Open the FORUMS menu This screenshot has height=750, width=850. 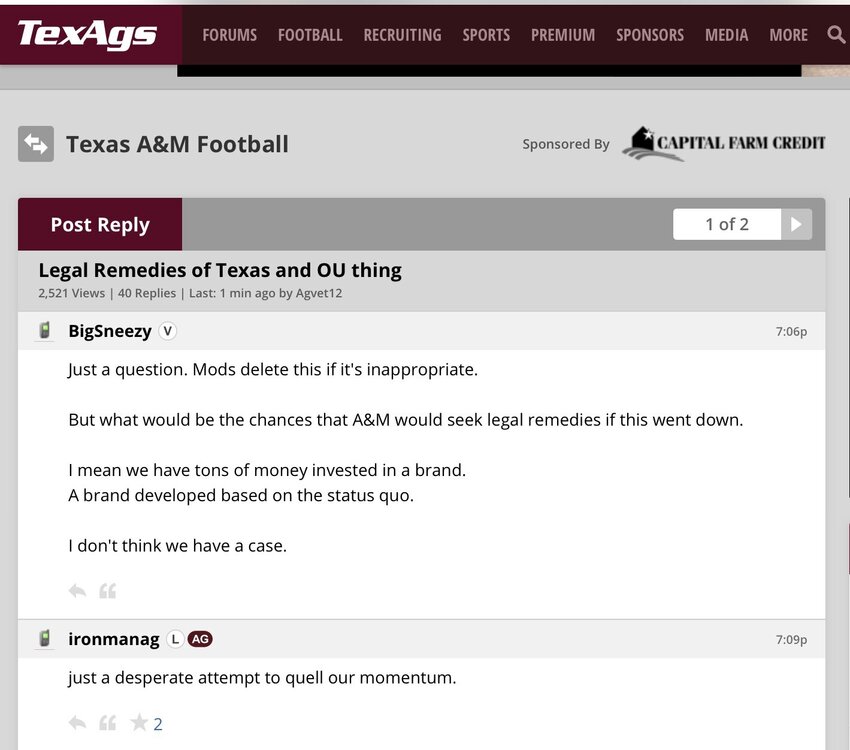click(229, 35)
